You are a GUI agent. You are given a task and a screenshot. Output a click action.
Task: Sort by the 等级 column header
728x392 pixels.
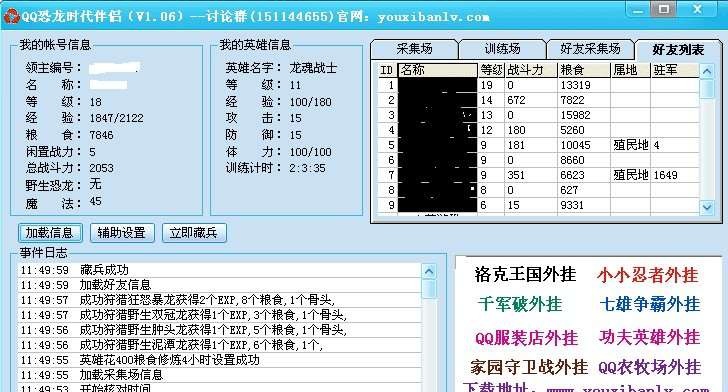(x=492, y=70)
